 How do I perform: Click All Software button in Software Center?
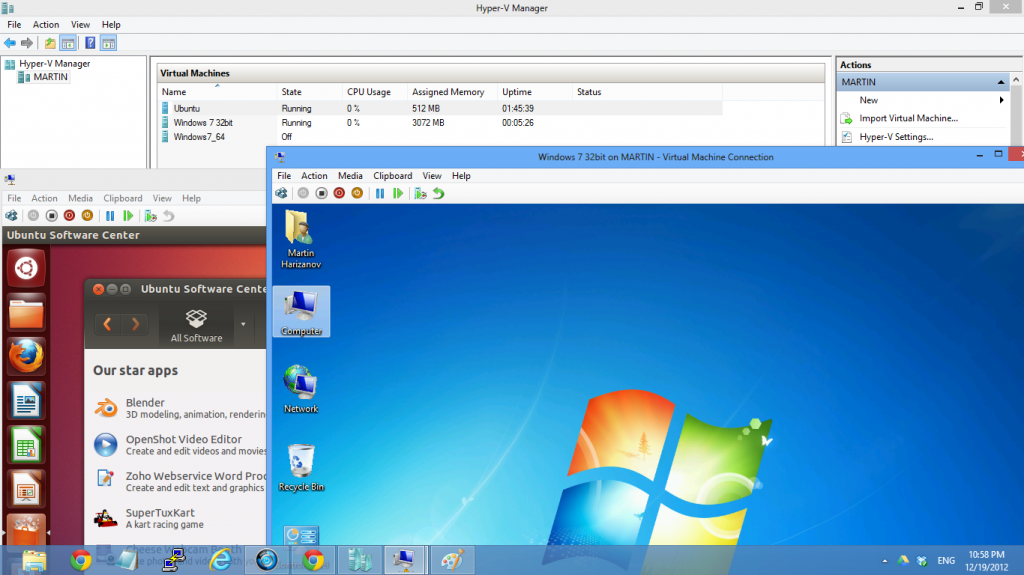tap(196, 325)
